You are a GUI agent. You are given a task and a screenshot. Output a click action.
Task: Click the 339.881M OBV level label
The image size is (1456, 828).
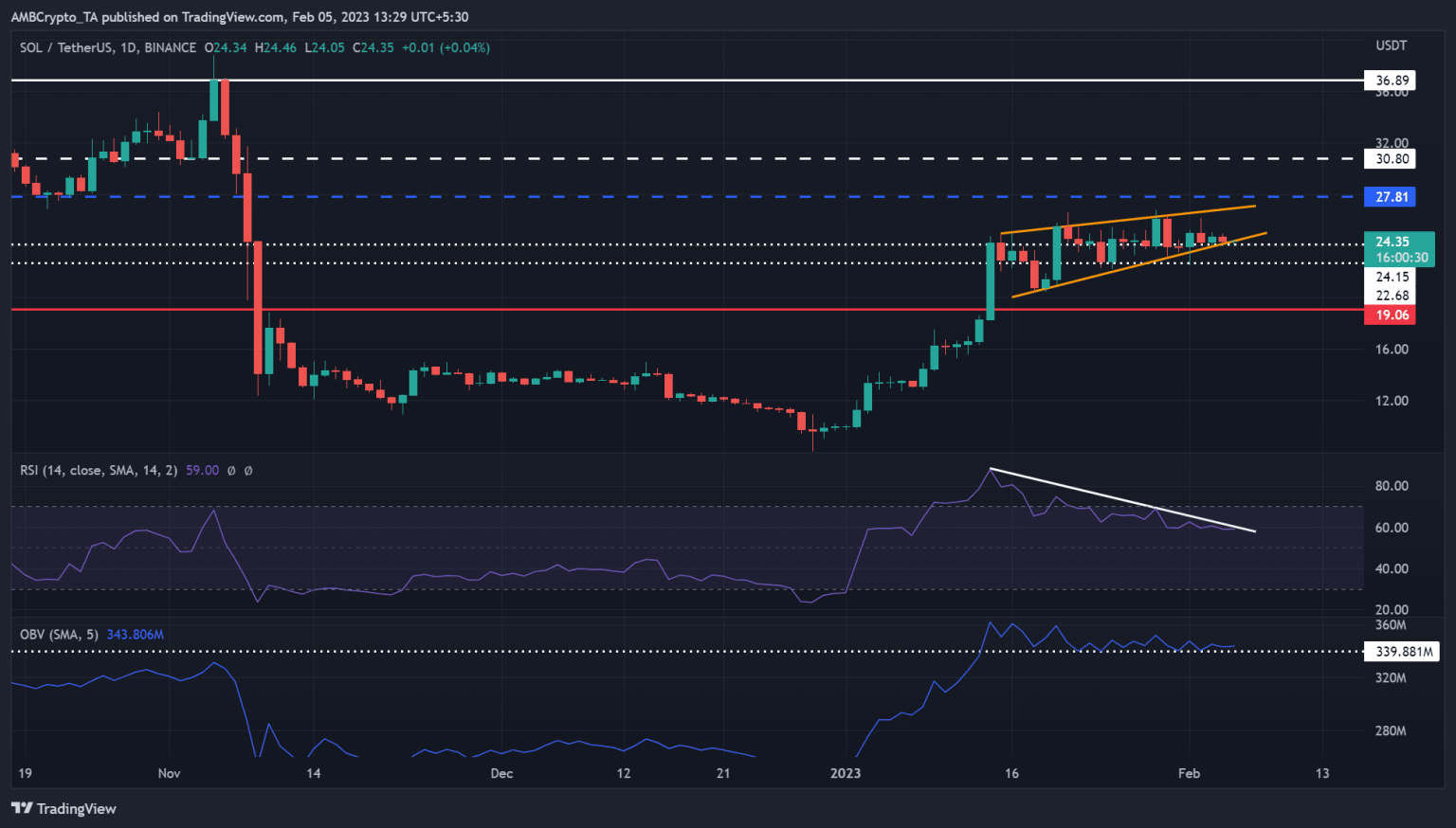point(1401,652)
